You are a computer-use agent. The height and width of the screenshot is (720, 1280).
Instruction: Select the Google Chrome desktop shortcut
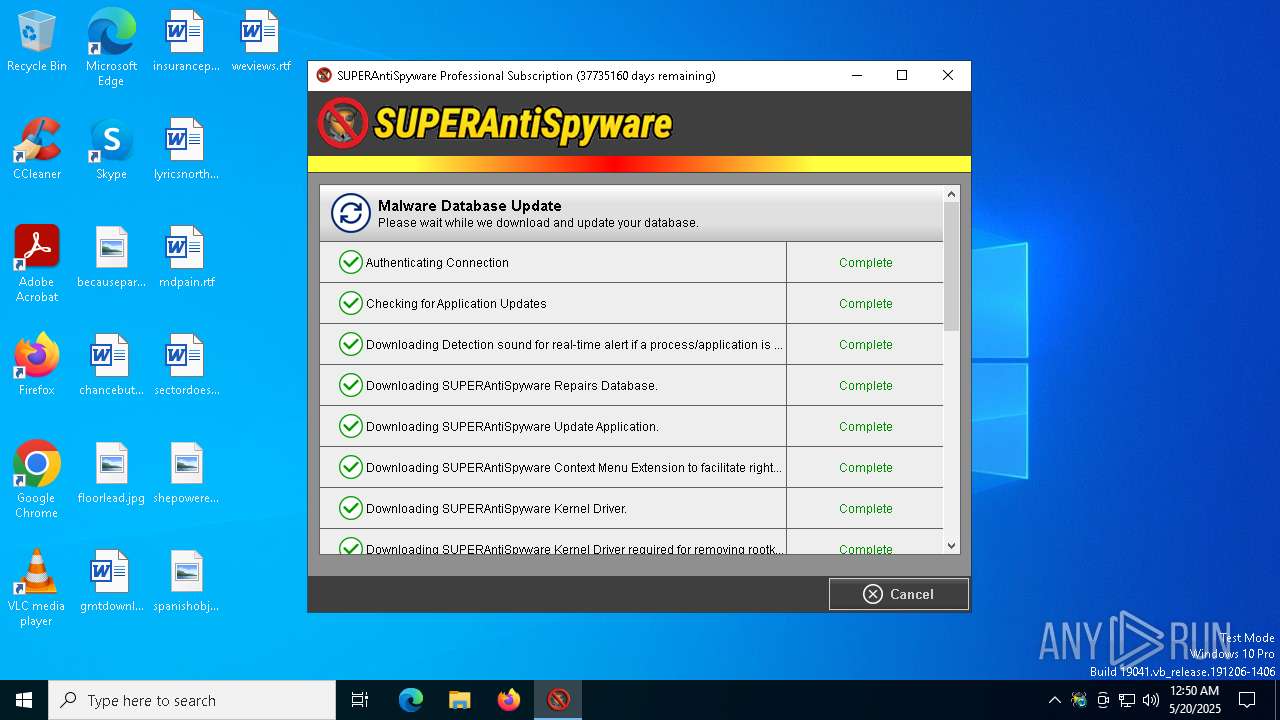coord(37,479)
